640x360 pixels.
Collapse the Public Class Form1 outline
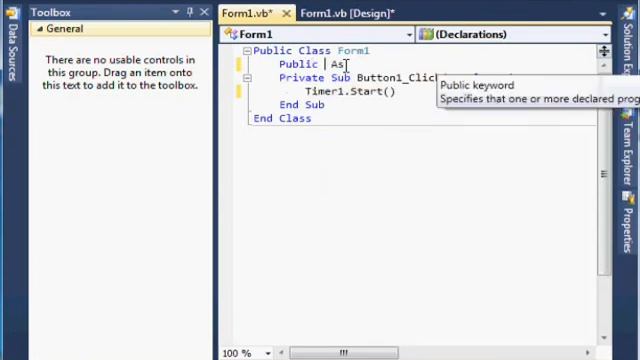point(247,51)
